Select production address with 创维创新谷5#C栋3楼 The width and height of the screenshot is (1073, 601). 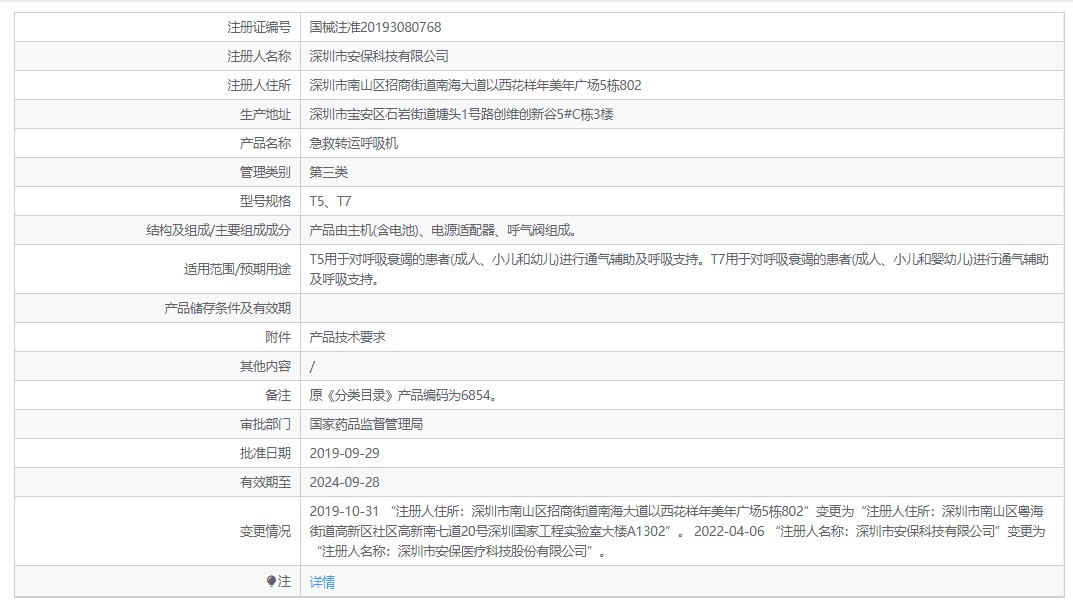click(461, 114)
